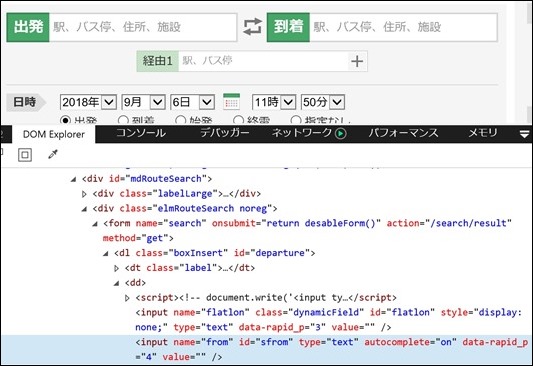Click the 到着 arrival input field
Image resolution: width=533 pixels, height=366 pixels.
click(403, 27)
